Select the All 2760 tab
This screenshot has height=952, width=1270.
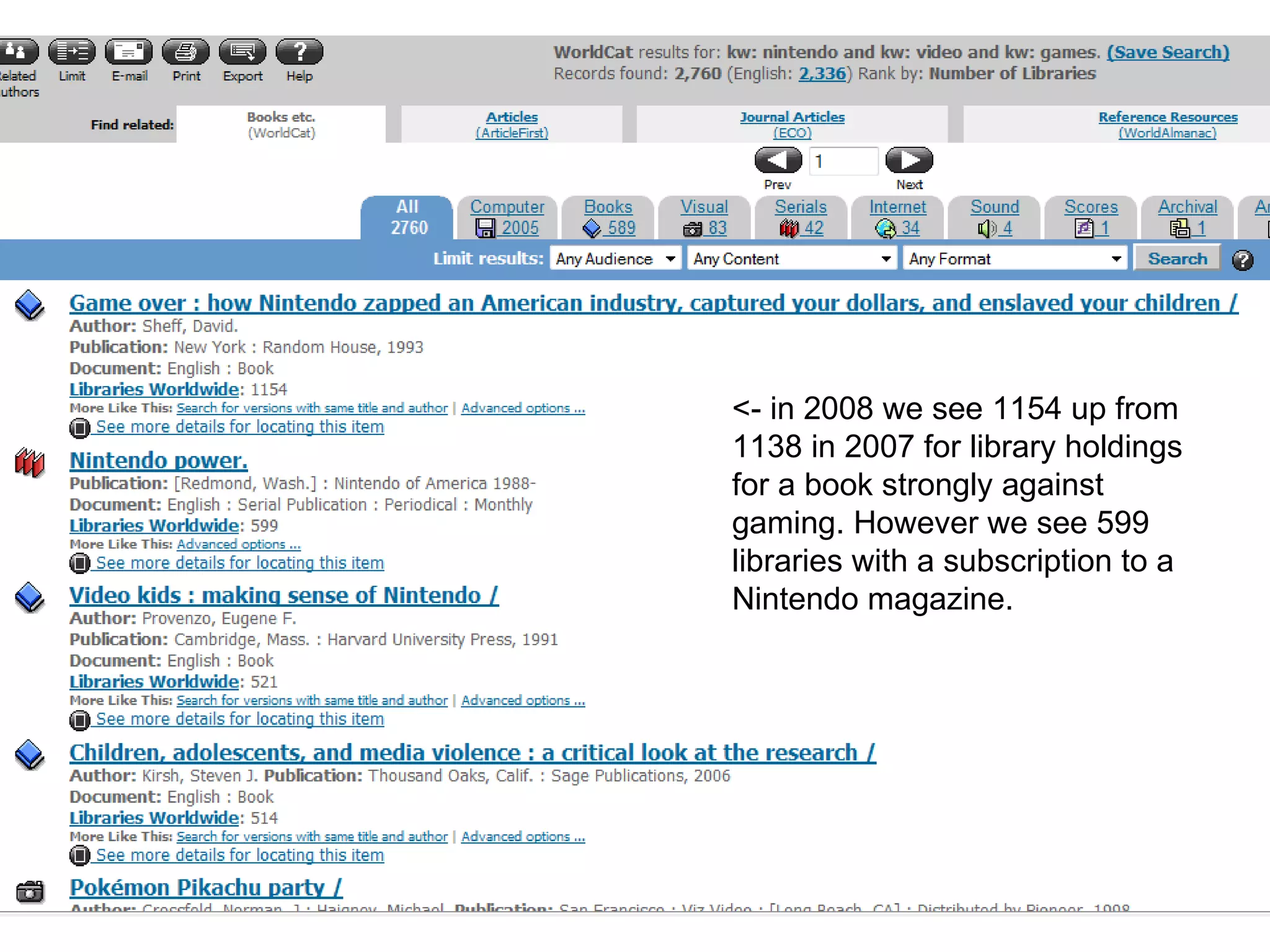[x=407, y=218]
